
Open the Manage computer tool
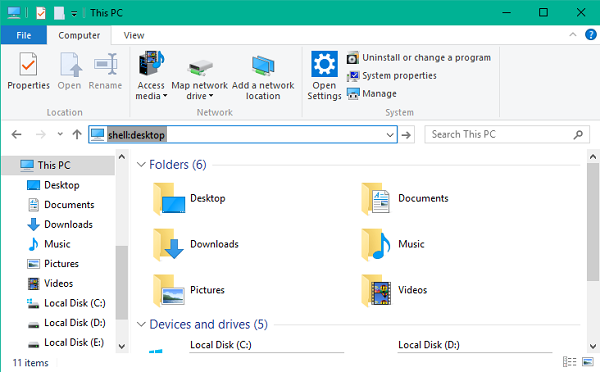[372, 94]
